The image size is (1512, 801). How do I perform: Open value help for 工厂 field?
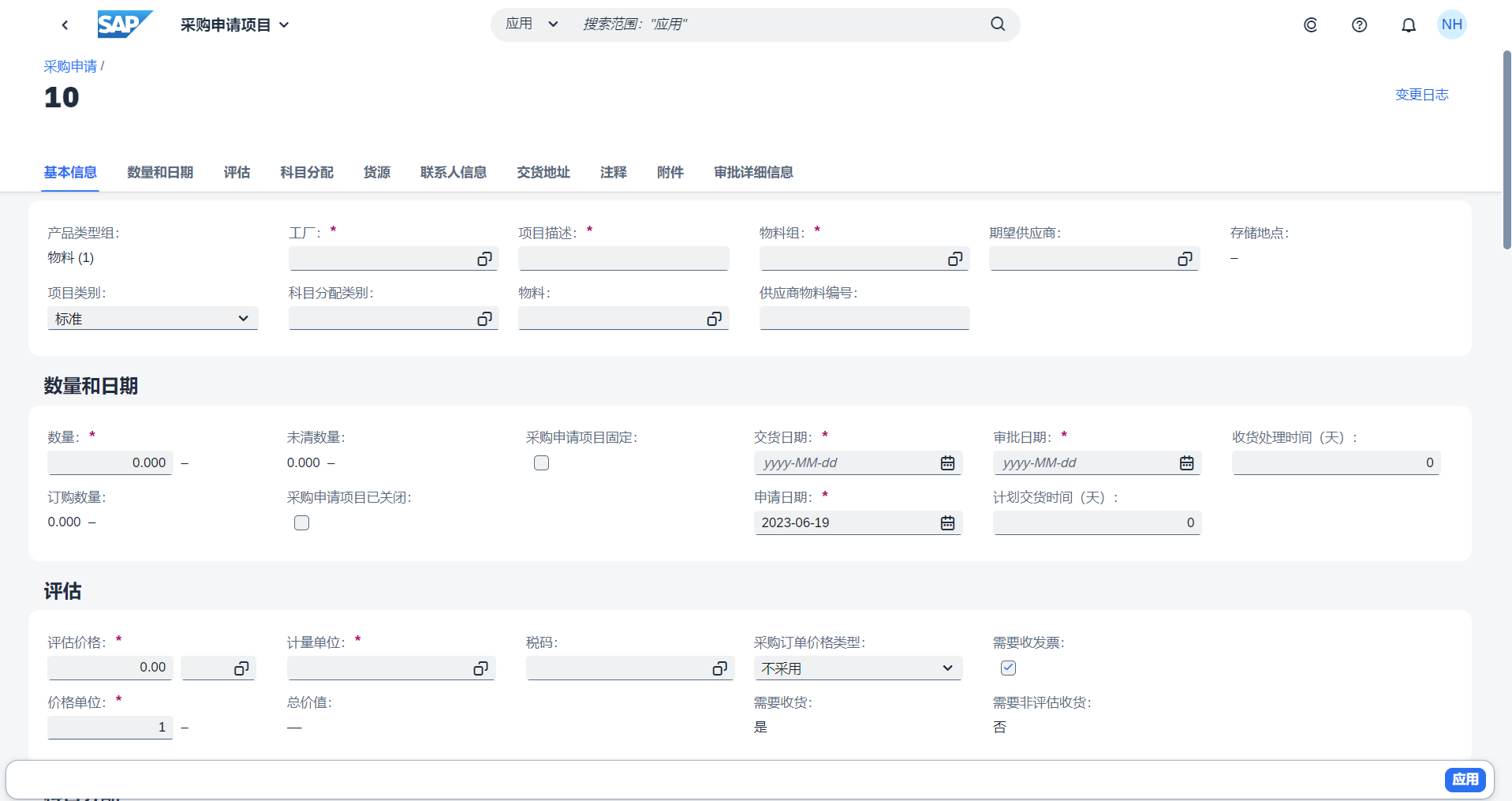(483, 258)
